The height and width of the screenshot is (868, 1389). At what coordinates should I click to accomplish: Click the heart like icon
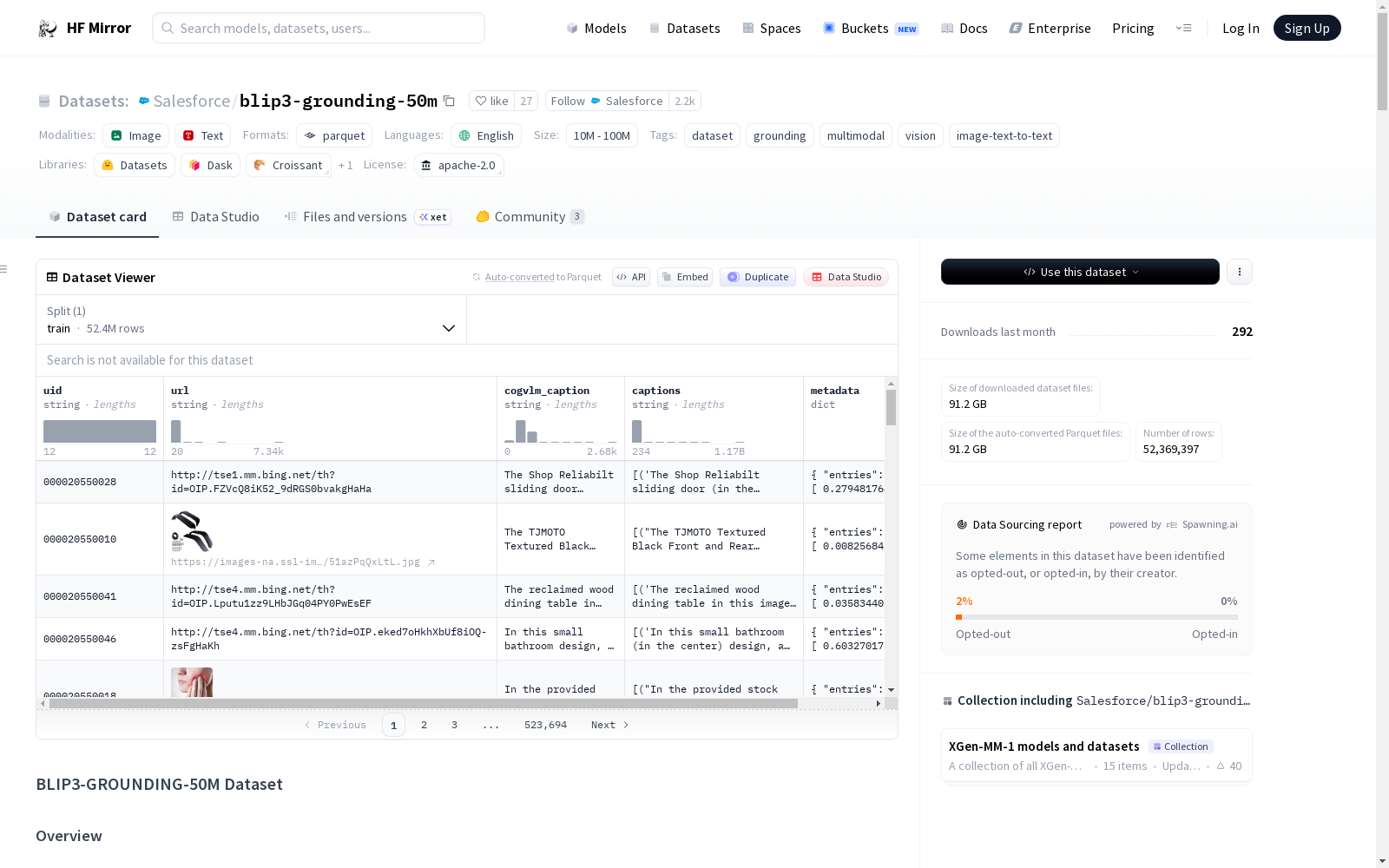[481, 101]
